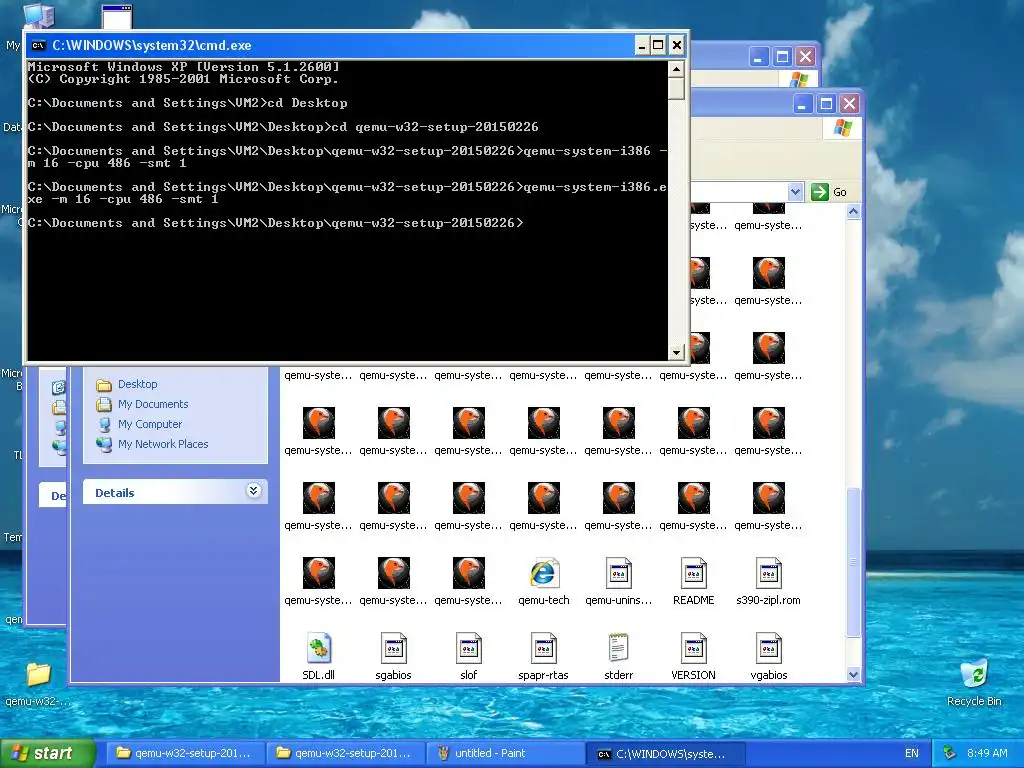Click the "cd Desktop" command line text
This screenshot has width=1024, height=768.
tap(308, 103)
